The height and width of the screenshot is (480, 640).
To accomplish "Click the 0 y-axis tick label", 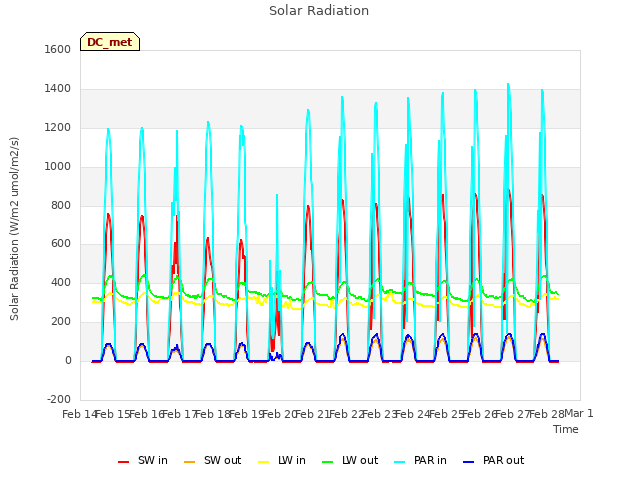I will tap(68, 361).
